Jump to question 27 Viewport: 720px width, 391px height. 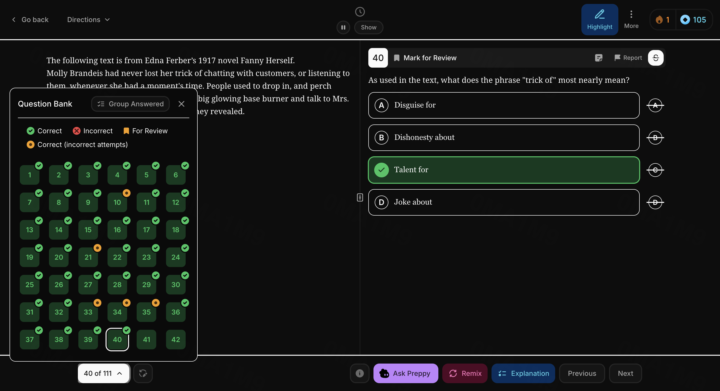click(88, 285)
